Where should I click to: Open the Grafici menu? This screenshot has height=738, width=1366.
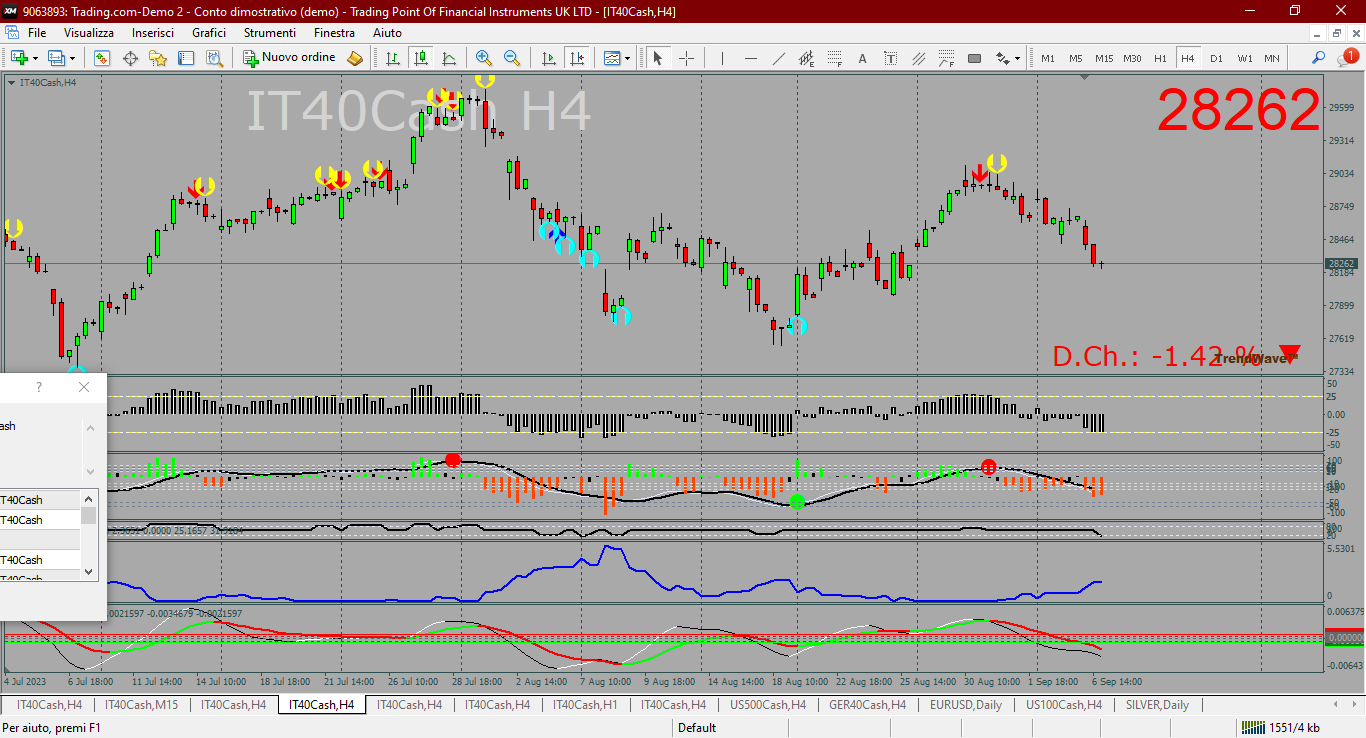[209, 33]
